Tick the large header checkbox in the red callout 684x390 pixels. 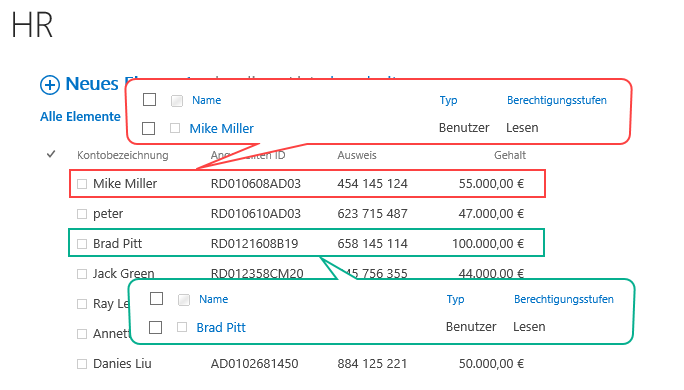coord(149,99)
